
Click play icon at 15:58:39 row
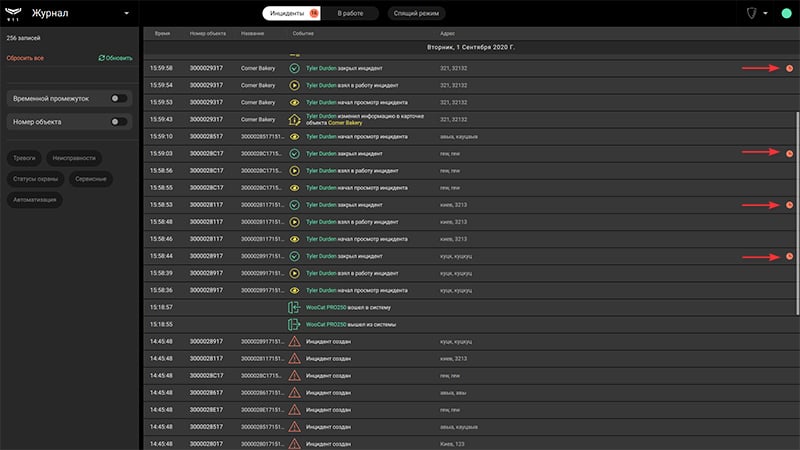294,273
